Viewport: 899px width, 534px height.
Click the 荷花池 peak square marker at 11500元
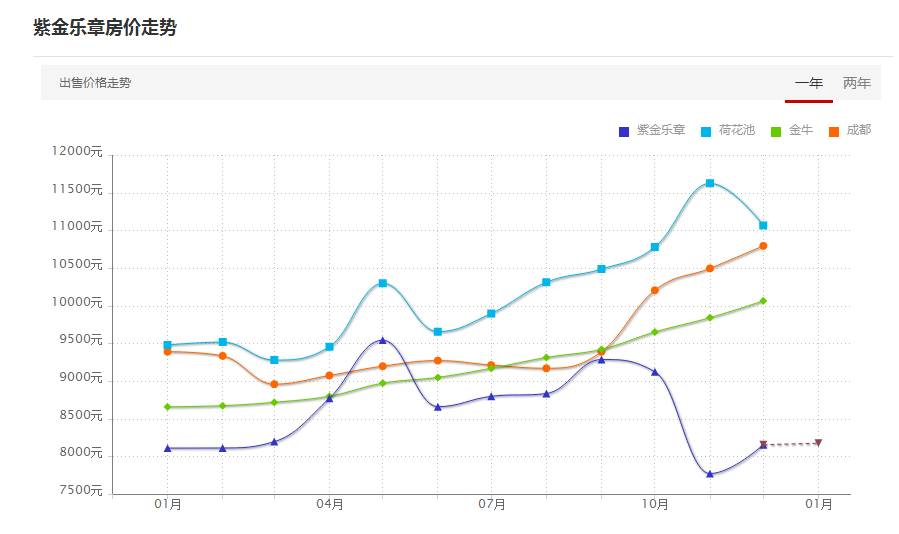point(709,183)
